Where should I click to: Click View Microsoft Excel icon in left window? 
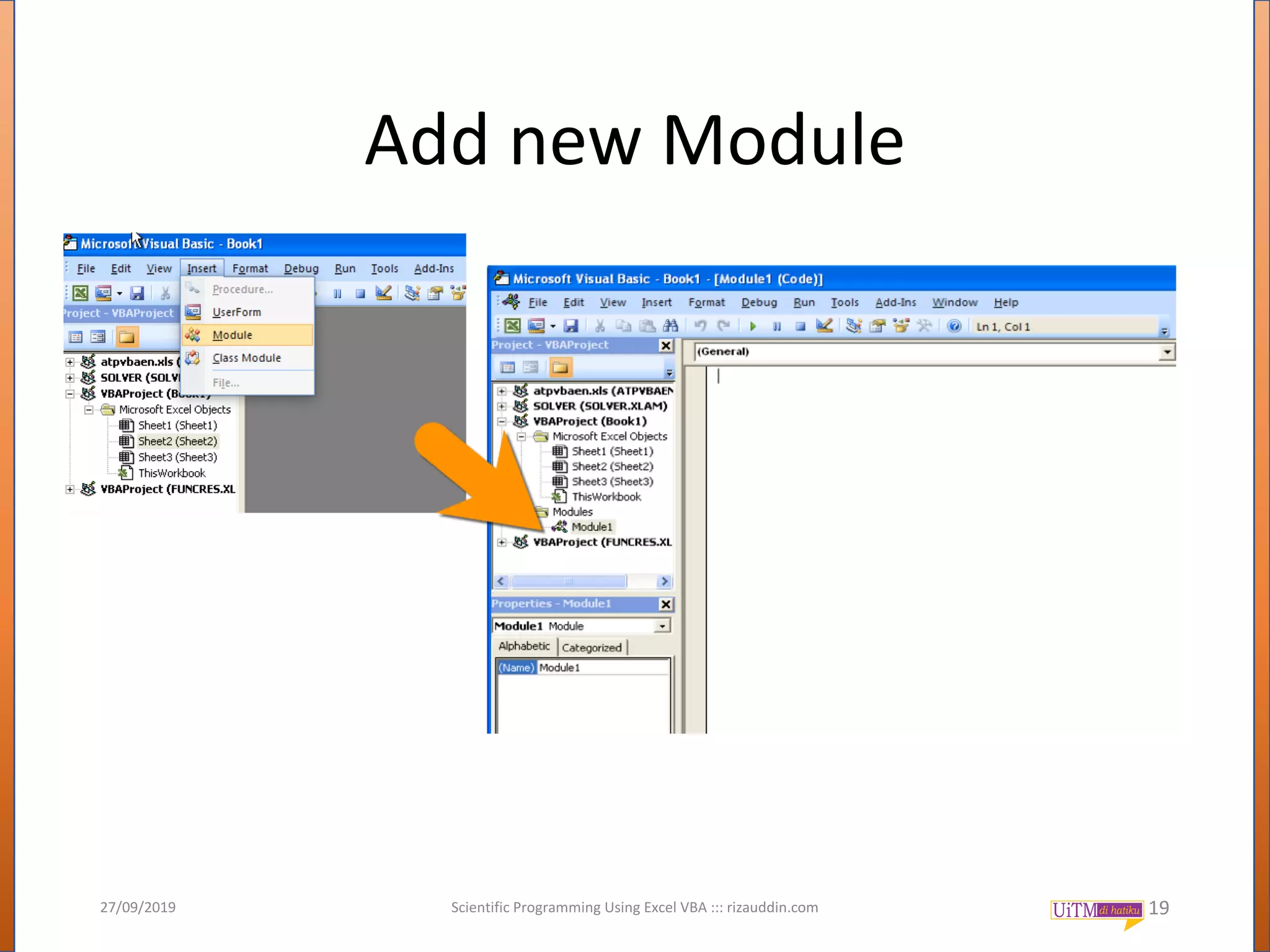[81, 293]
